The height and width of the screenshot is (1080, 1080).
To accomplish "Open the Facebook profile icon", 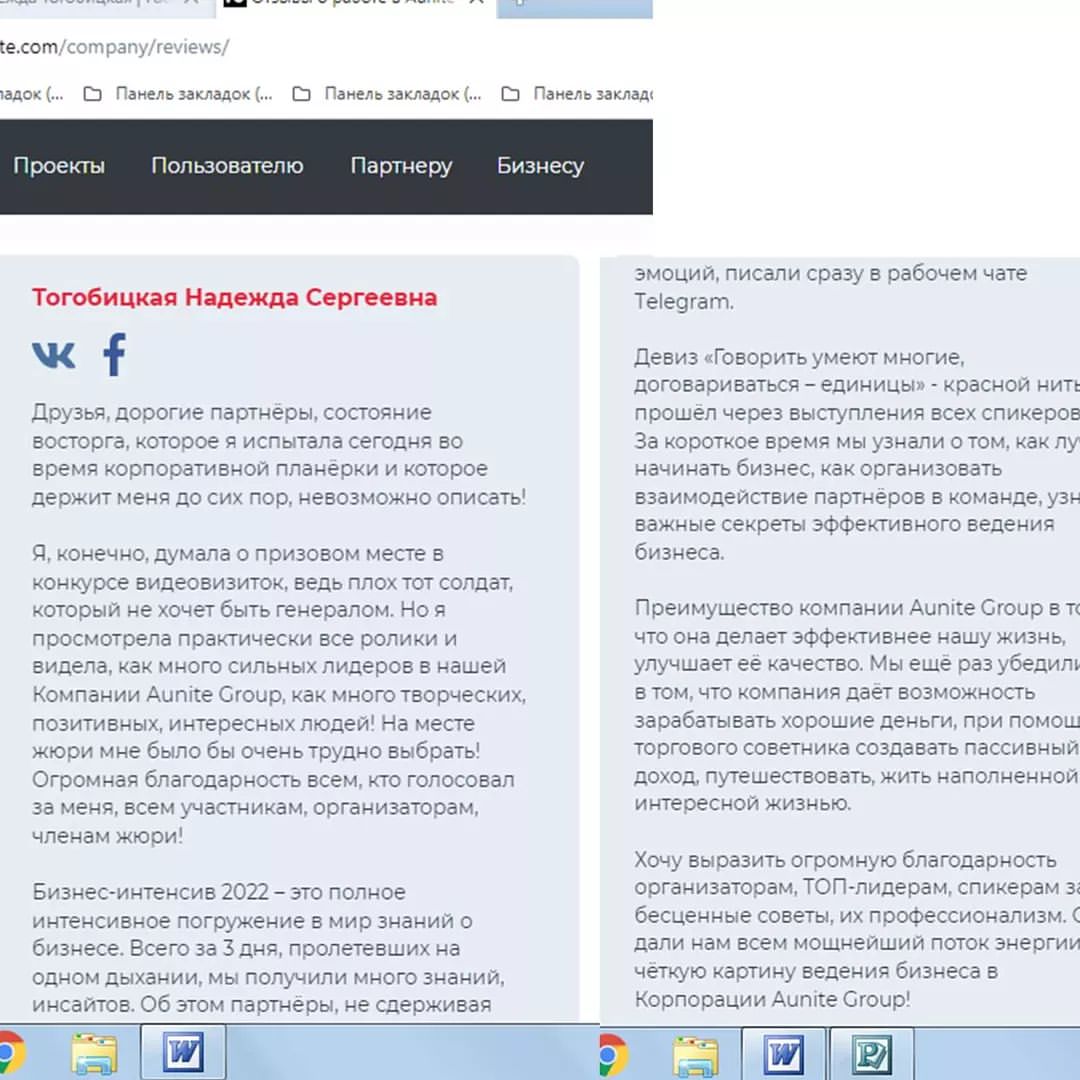I will click(x=114, y=354).
